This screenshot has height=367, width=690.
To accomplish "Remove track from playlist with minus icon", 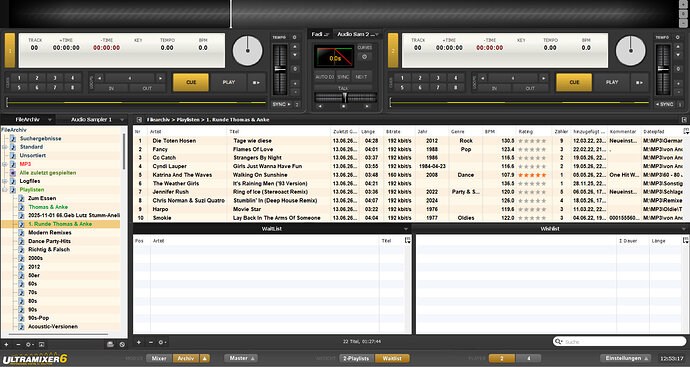I will pos(150,342).
